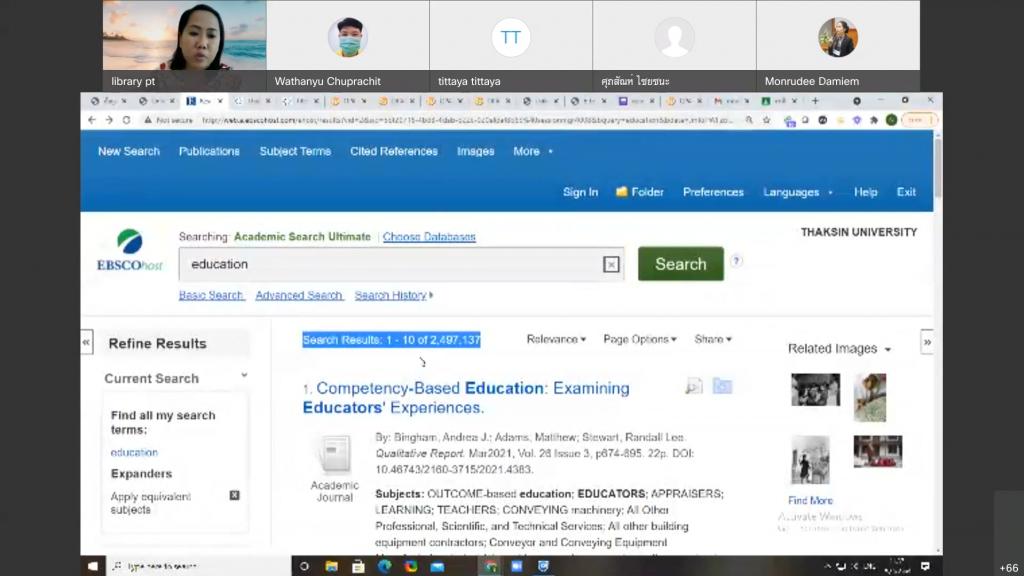Collapse the Current Search section
Screen dimensions: 1024x576
pyautogui.click(x=244, y=376)
